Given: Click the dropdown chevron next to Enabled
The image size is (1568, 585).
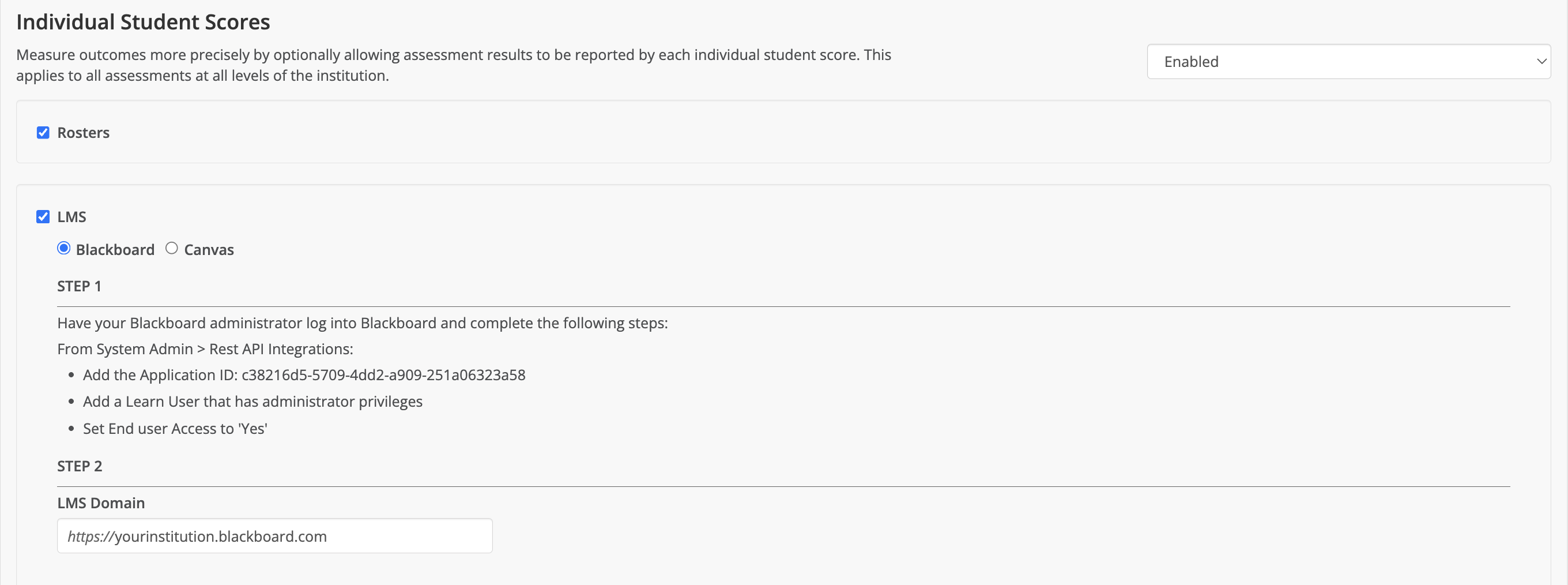Looking at the screenshot, I should pos(1541,61).
